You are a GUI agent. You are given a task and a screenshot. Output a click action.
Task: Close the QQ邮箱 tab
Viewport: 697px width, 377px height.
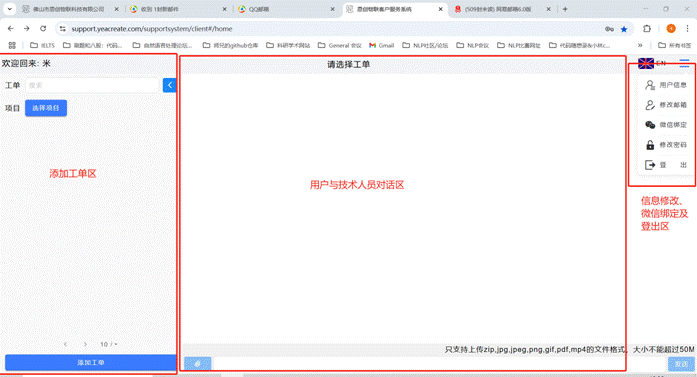[332, 9]
